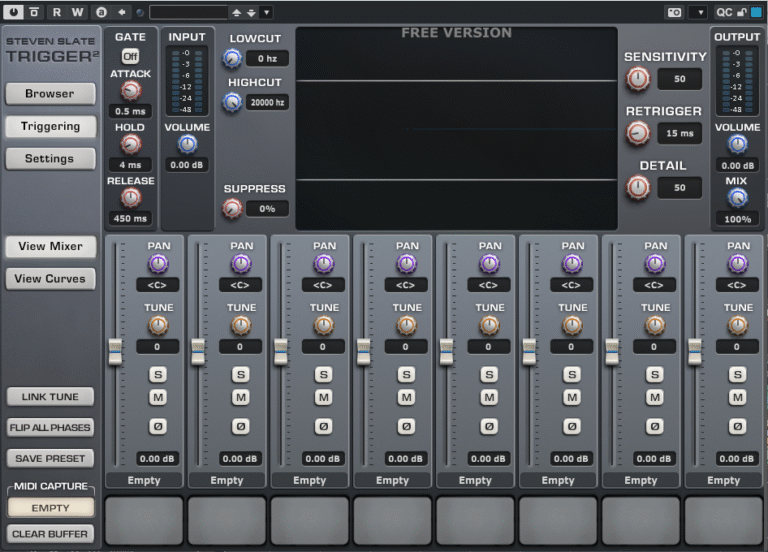This screenshot has height=552, width=768.
Task: Click the first channel volume fader handle
Action: [x=116, y=351]
